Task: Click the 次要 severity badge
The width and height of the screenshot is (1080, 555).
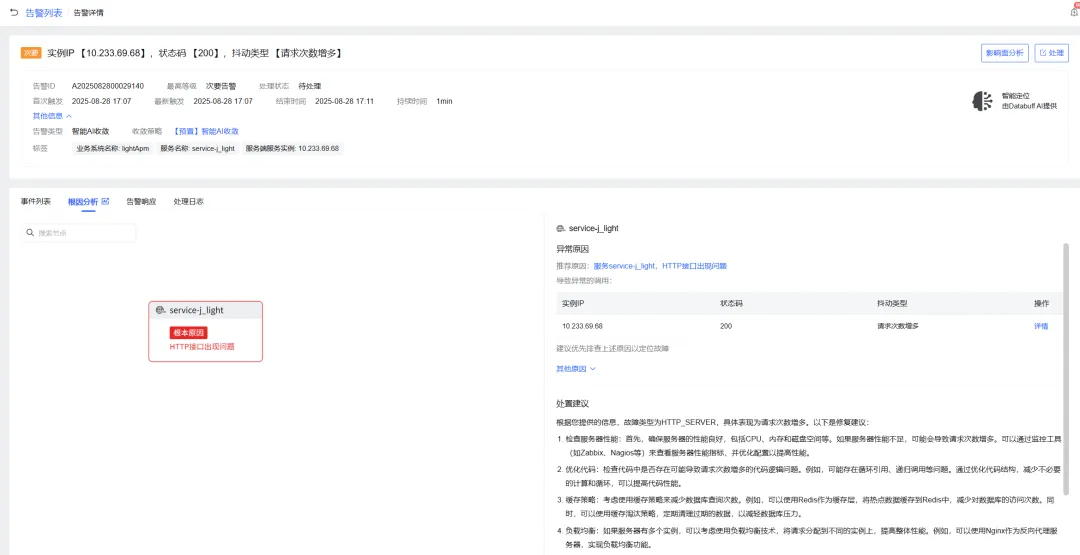Action: tap(32, 53)
